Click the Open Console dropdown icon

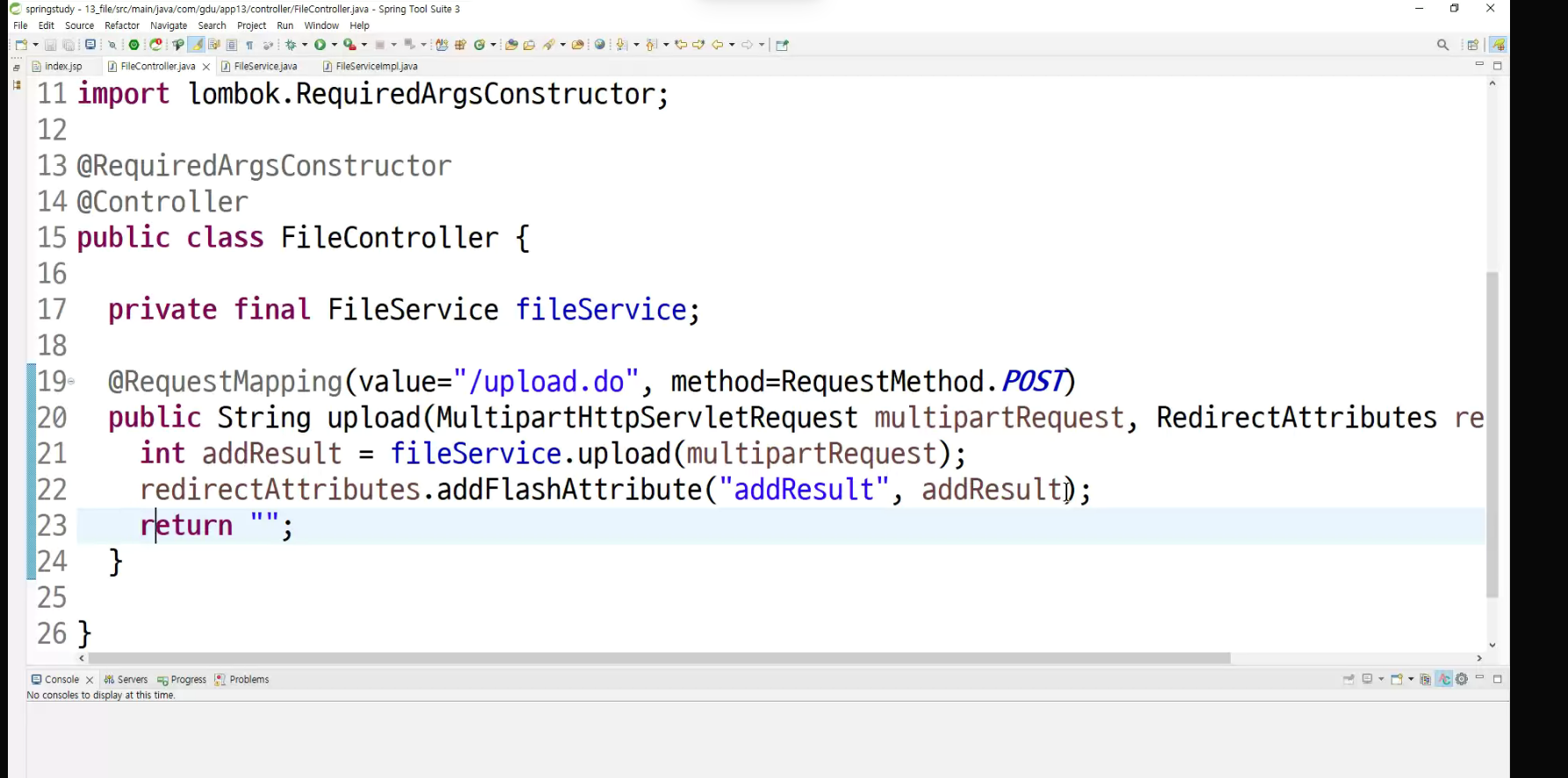click(x=1396, y=679)
